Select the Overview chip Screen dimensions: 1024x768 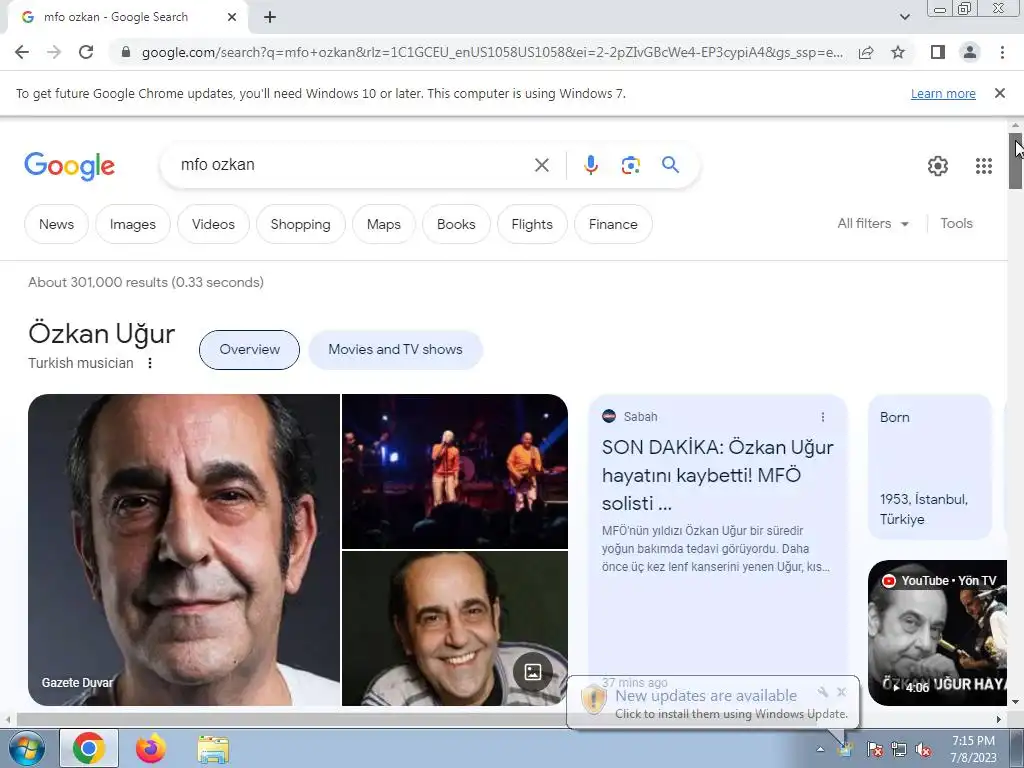point(249,349)
